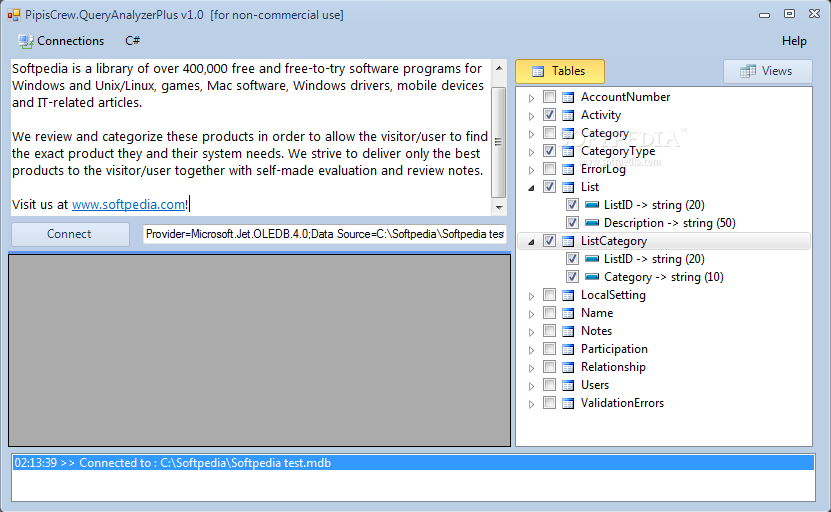The width and height of the screenshot is (831, 512).
Task: Select 'Description -> string (50)' column row
Action: [x=670, y=223]
